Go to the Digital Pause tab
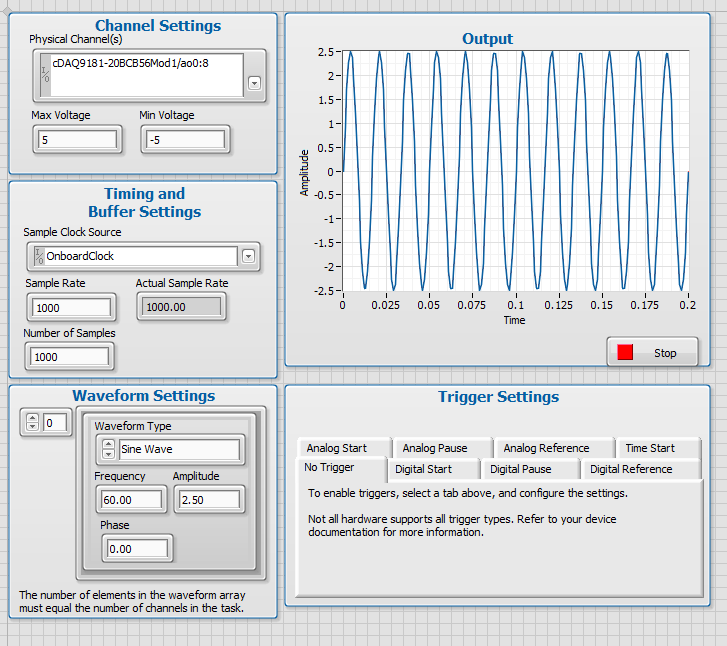 [521, 469]
